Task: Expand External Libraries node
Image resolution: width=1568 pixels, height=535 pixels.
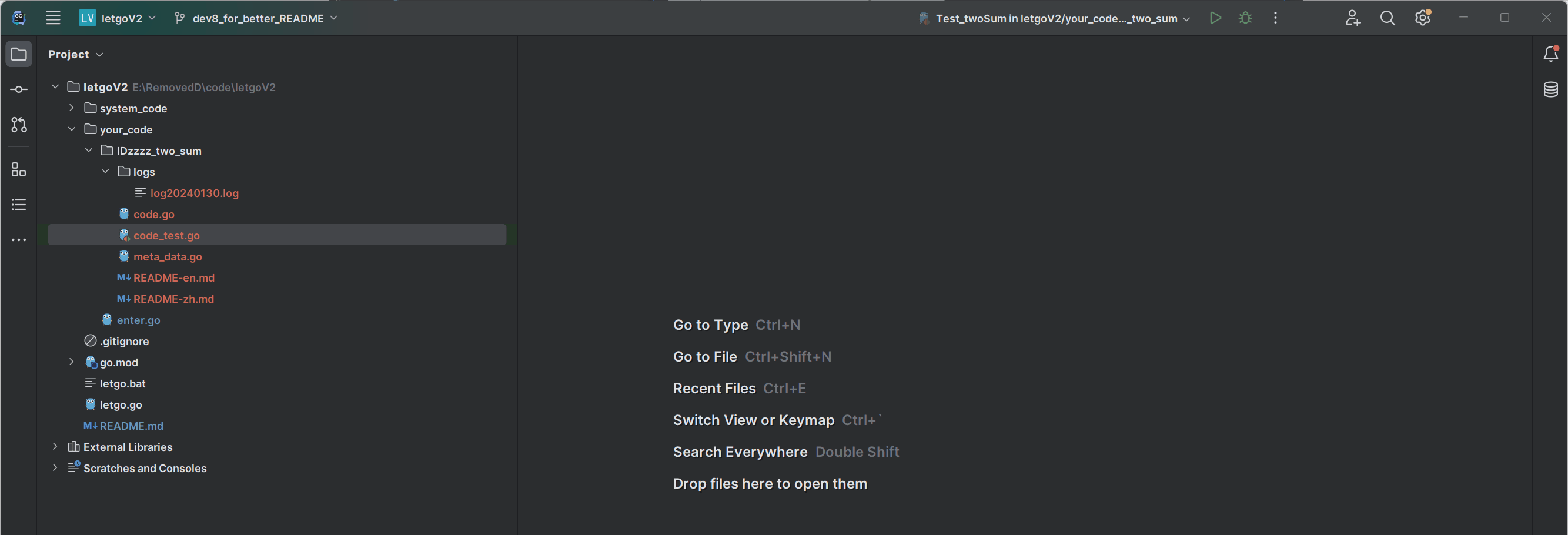Action: 55,447
